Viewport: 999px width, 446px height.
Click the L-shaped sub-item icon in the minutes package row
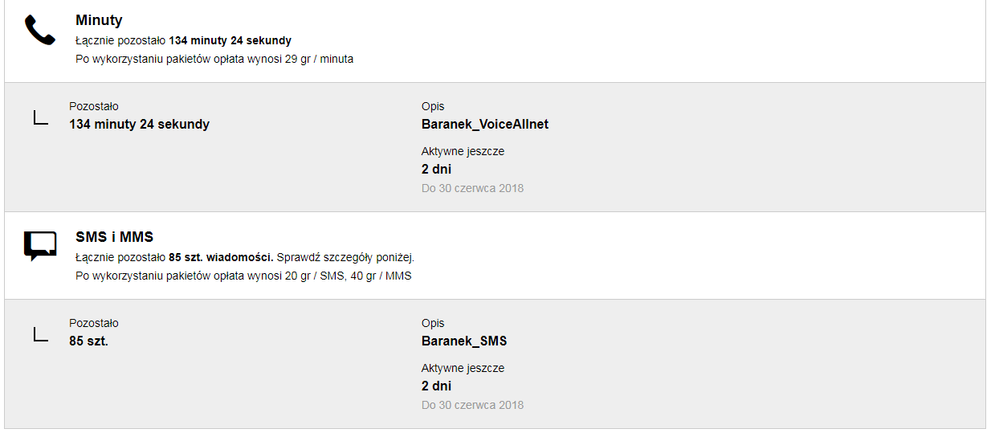[41, 118]
